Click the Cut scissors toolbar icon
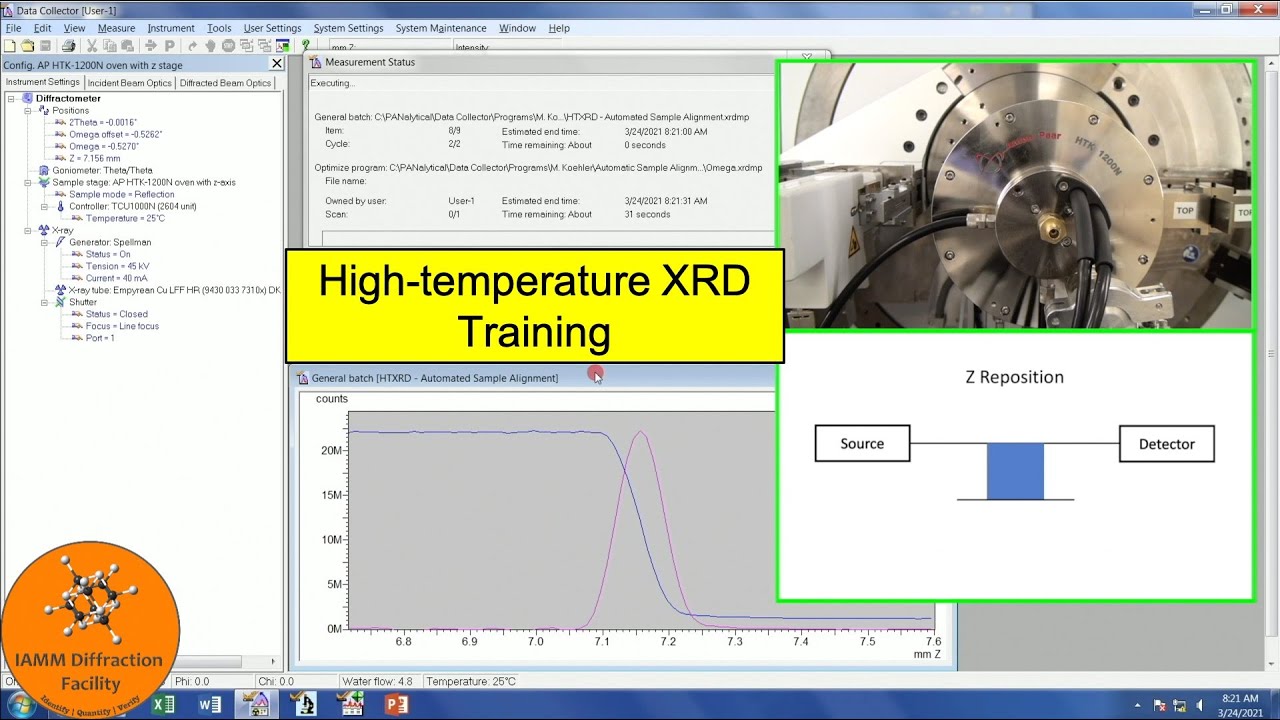1280x720 pixels. tap(92, 45)
